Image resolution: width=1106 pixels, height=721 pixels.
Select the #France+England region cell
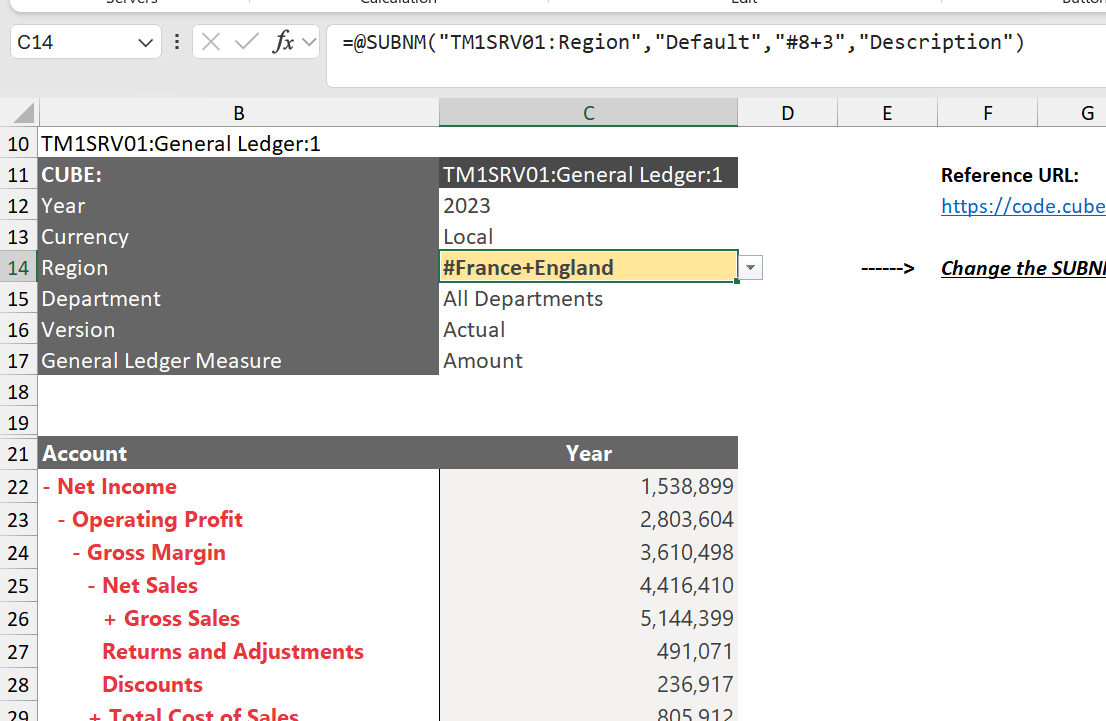[588, 267]
